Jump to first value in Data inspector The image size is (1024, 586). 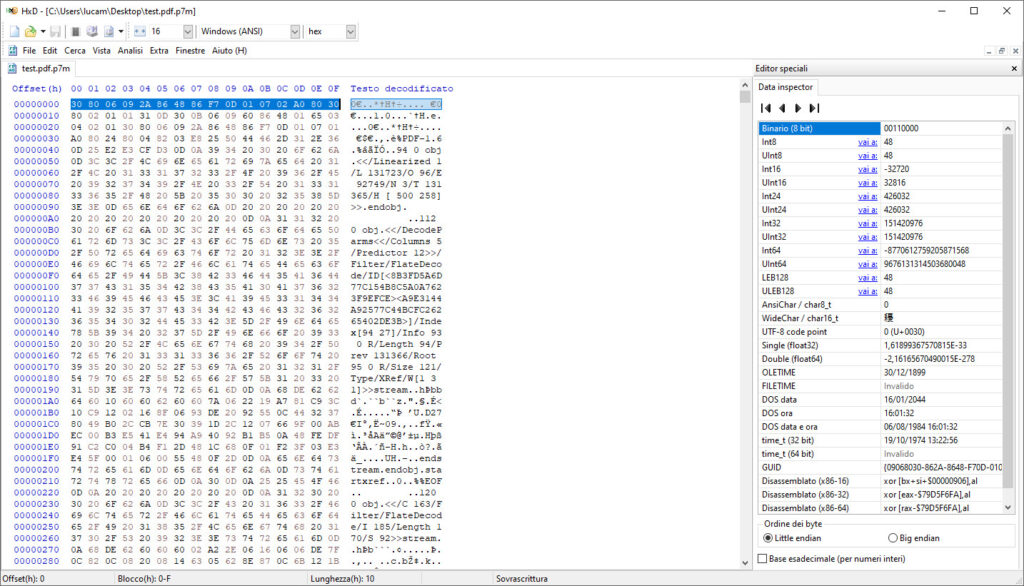point(765,108)
